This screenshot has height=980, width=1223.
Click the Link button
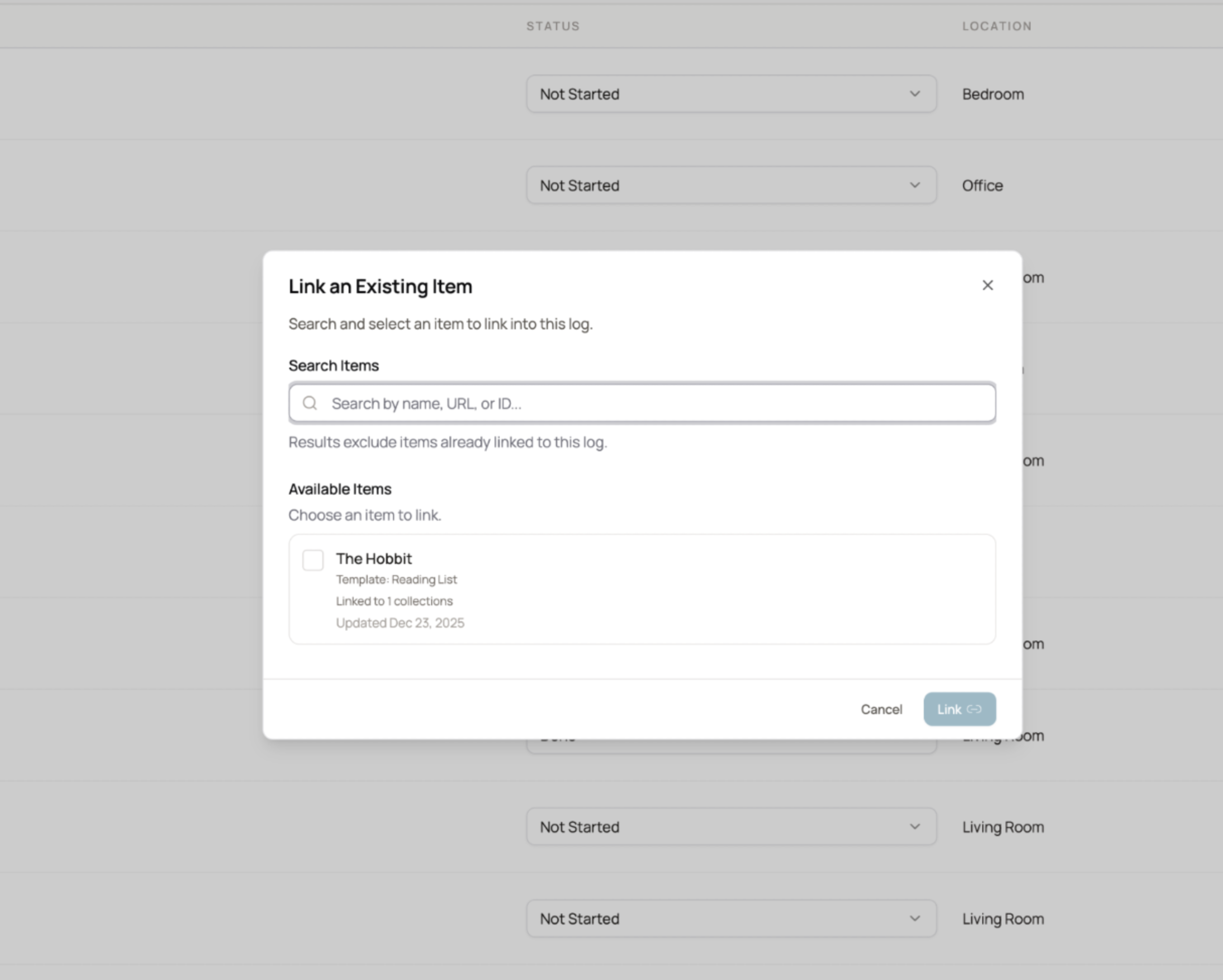[959, 709]
